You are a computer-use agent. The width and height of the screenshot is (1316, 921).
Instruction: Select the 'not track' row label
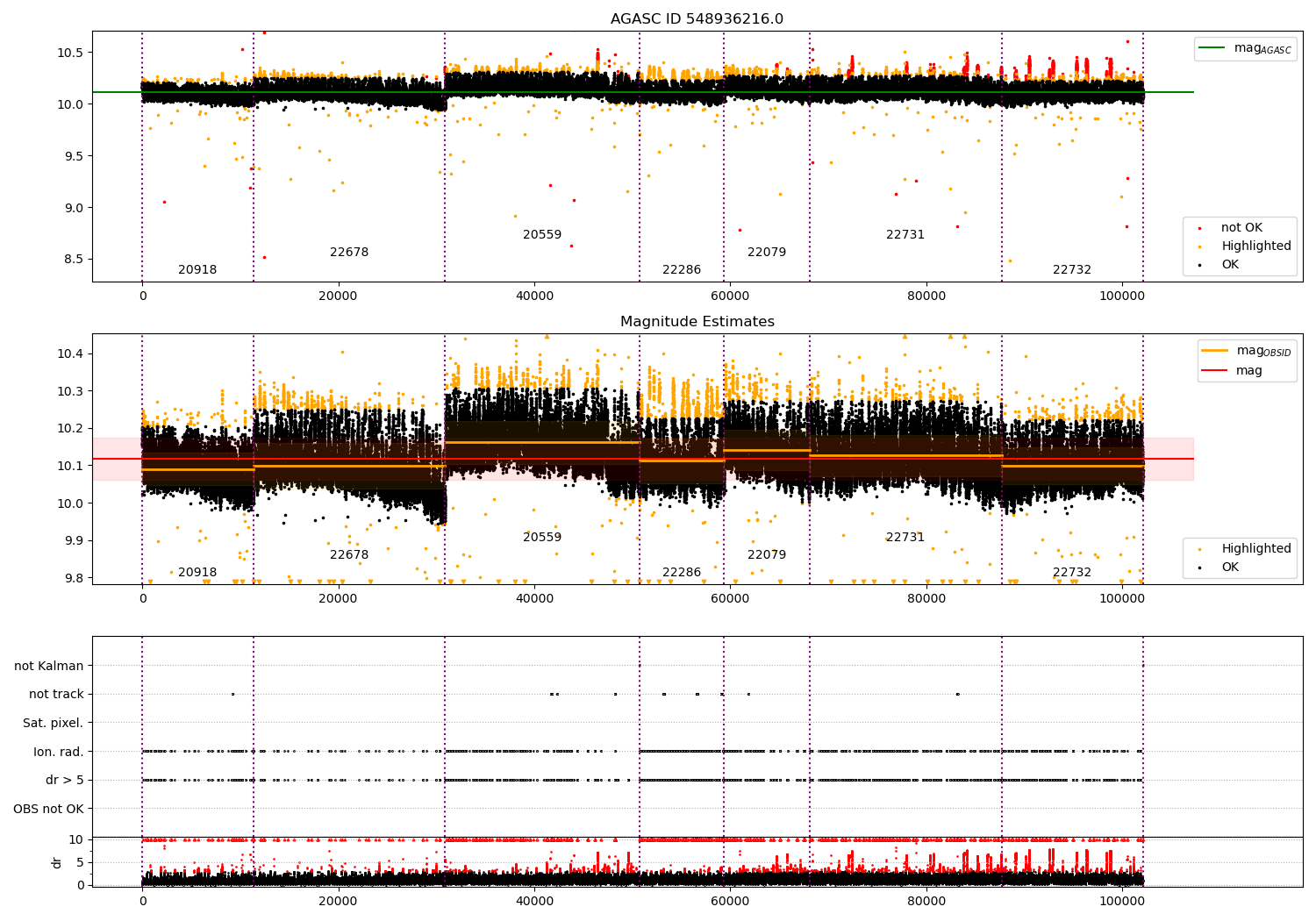point(56,694)
